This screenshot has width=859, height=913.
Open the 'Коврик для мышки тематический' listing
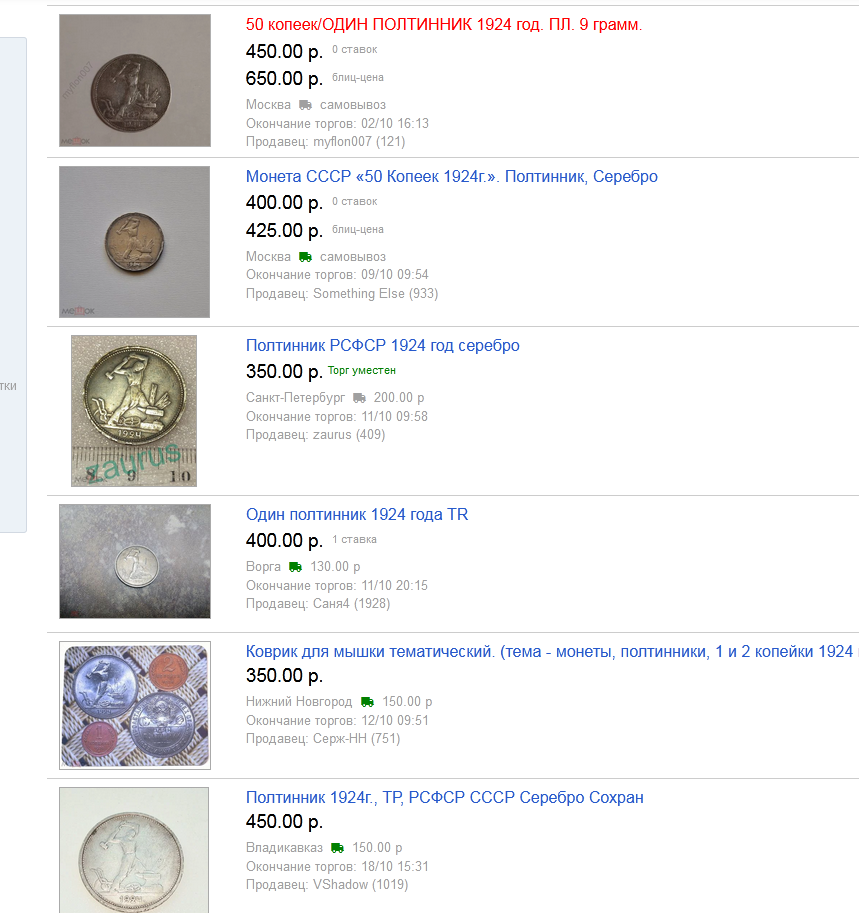[552, 652]
